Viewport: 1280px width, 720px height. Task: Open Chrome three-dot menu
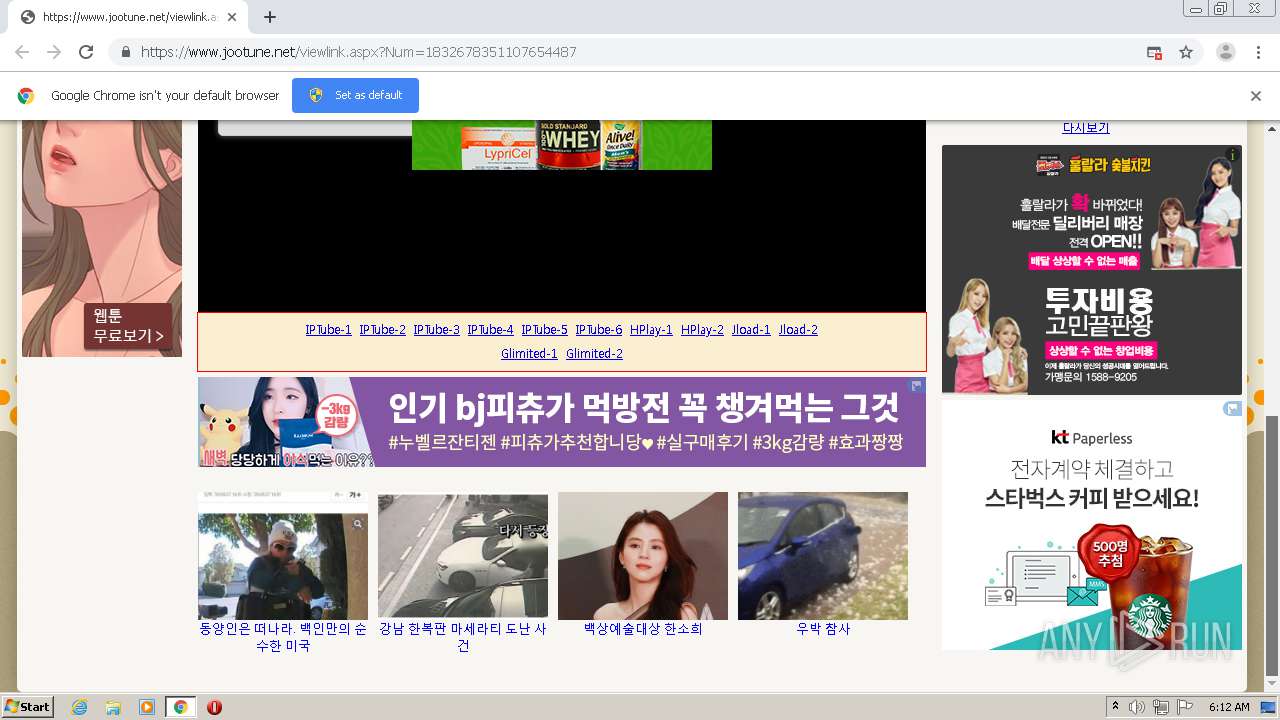[1257, 52]
